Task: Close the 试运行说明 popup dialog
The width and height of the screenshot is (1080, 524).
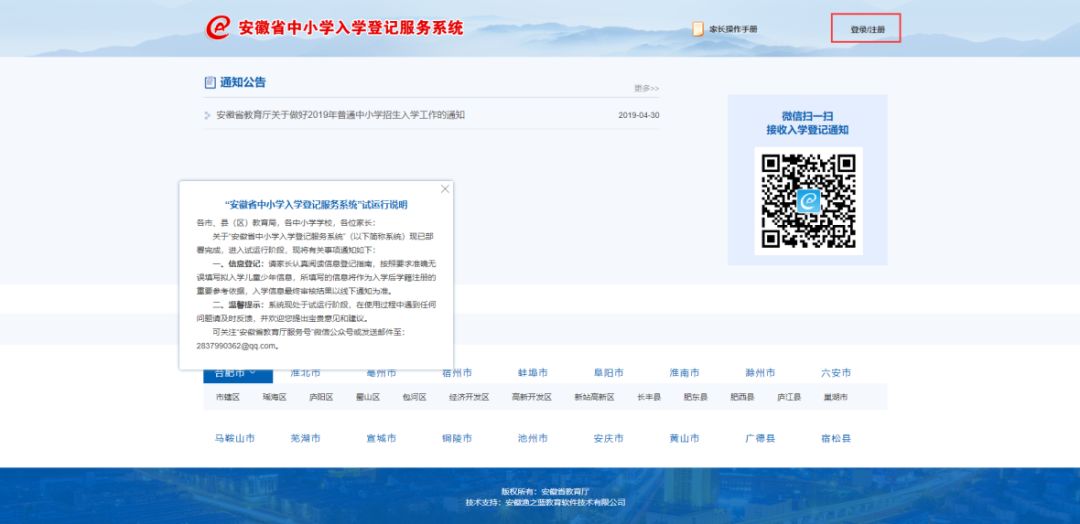Action: coord(445,189)
